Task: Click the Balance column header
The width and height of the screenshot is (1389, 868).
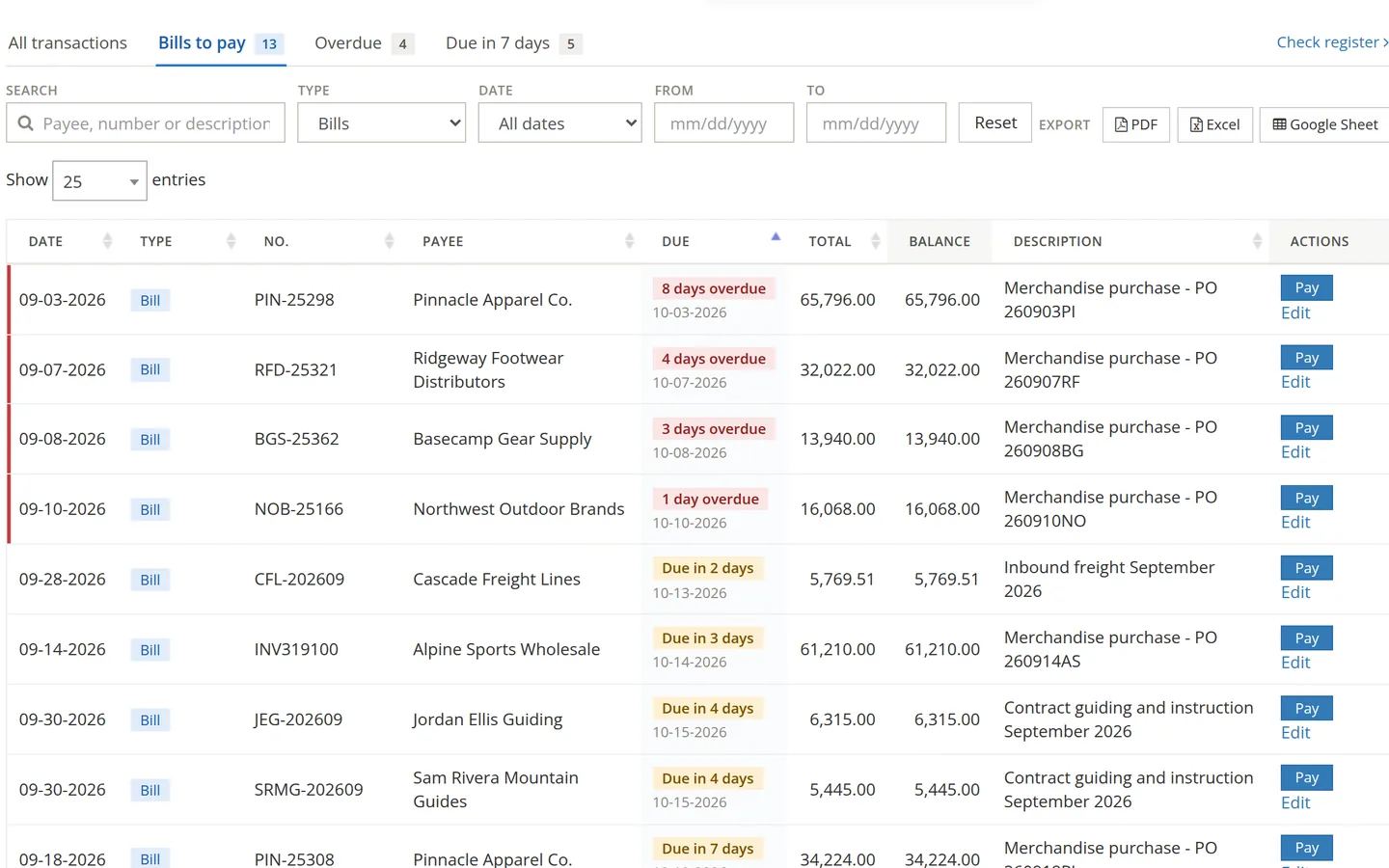Action: tap(940, 241)
